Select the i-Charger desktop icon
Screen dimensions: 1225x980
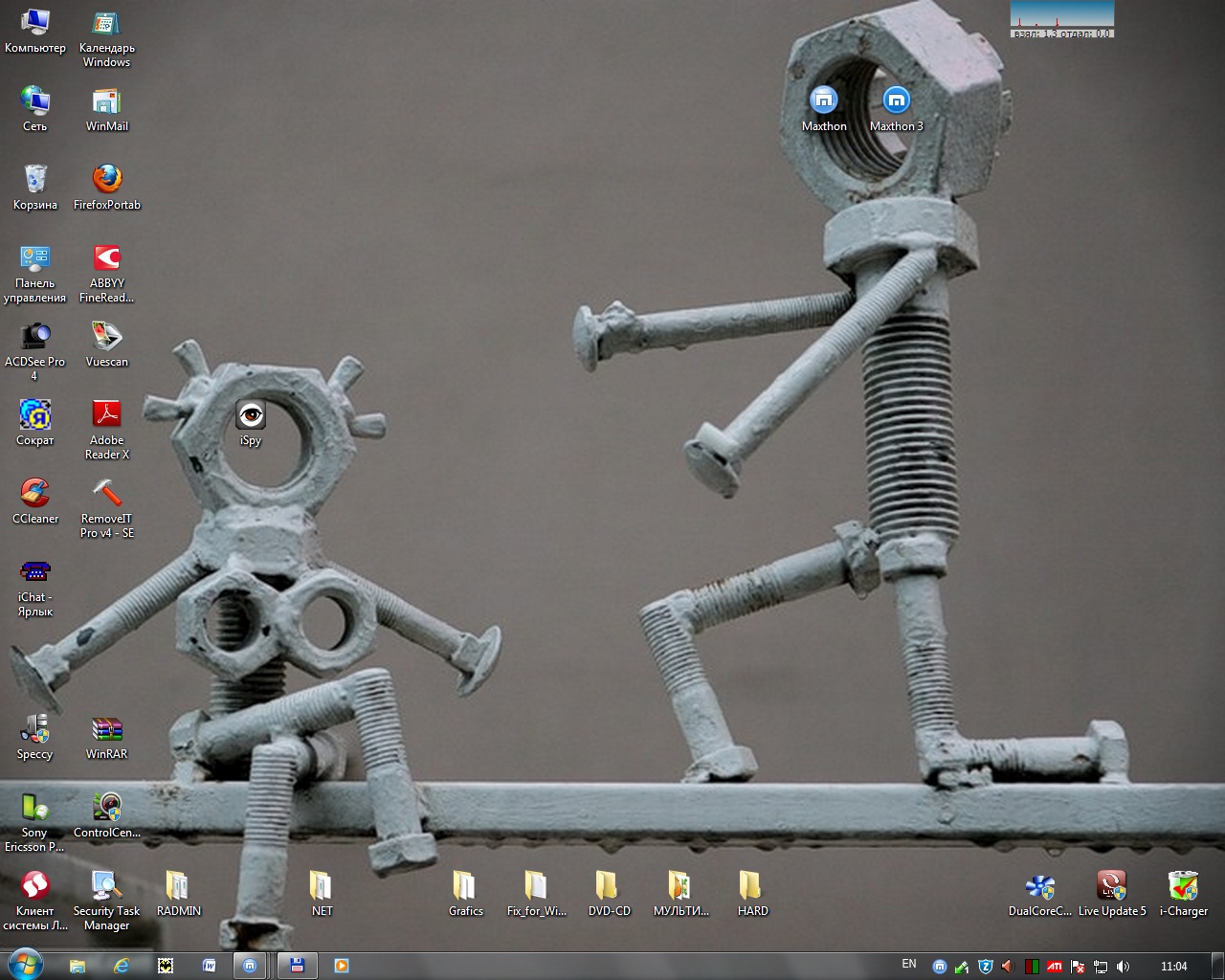[1183, 886]
